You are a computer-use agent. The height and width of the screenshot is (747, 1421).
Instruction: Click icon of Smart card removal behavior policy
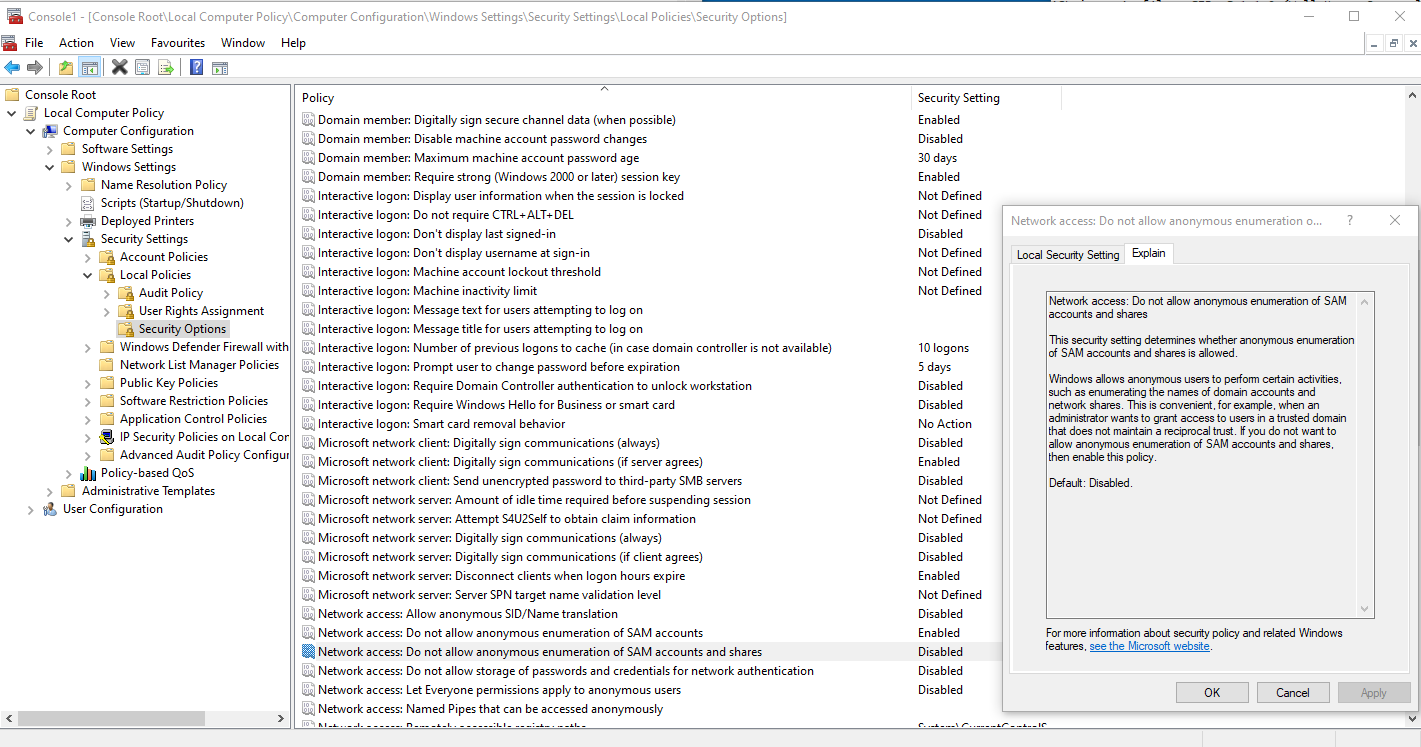coord(308,424)
